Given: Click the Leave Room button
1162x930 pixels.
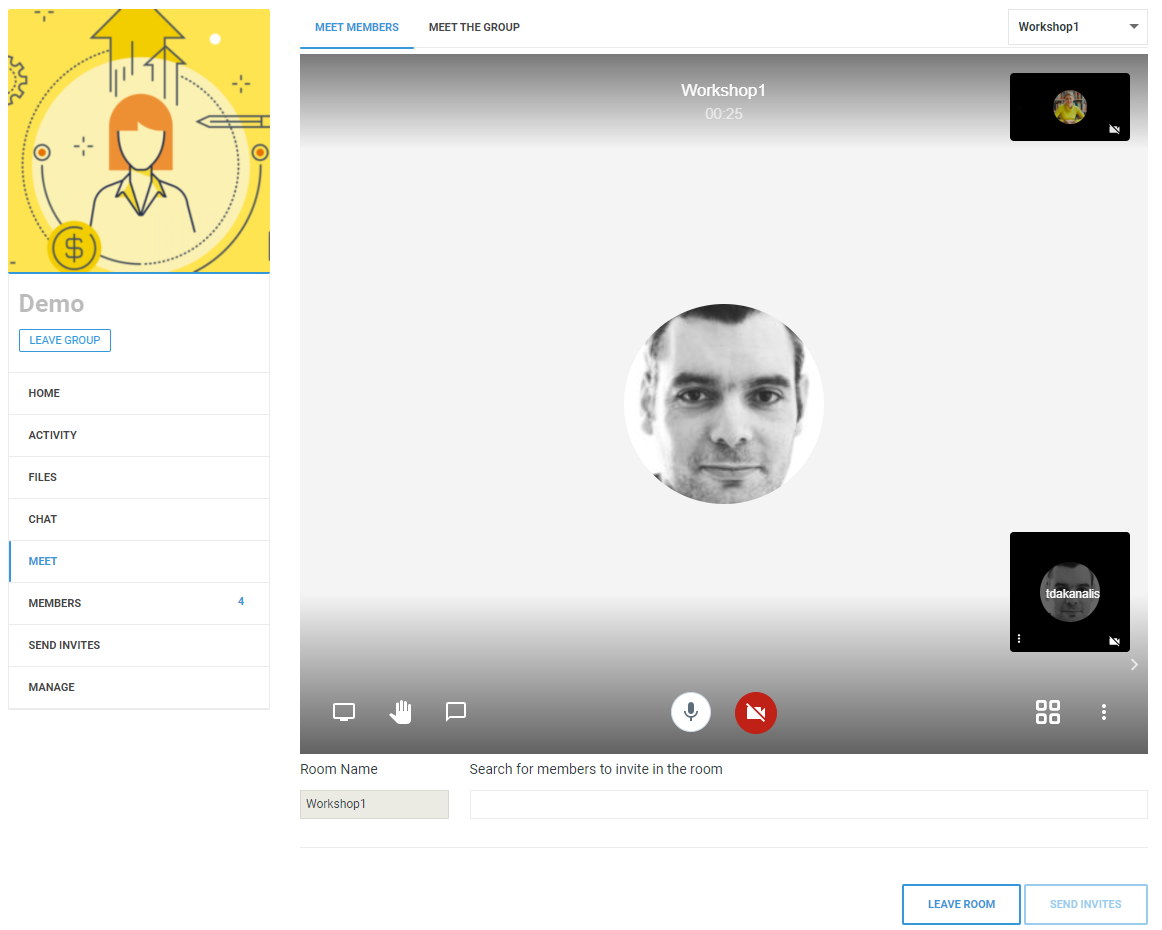Looking at the screenshot, I should [x=961, y=904].
